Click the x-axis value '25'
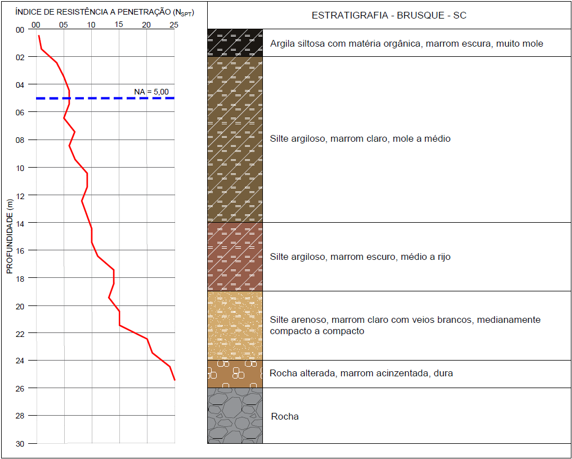Screen dimensions: 572x459 [x=174, y=25]
